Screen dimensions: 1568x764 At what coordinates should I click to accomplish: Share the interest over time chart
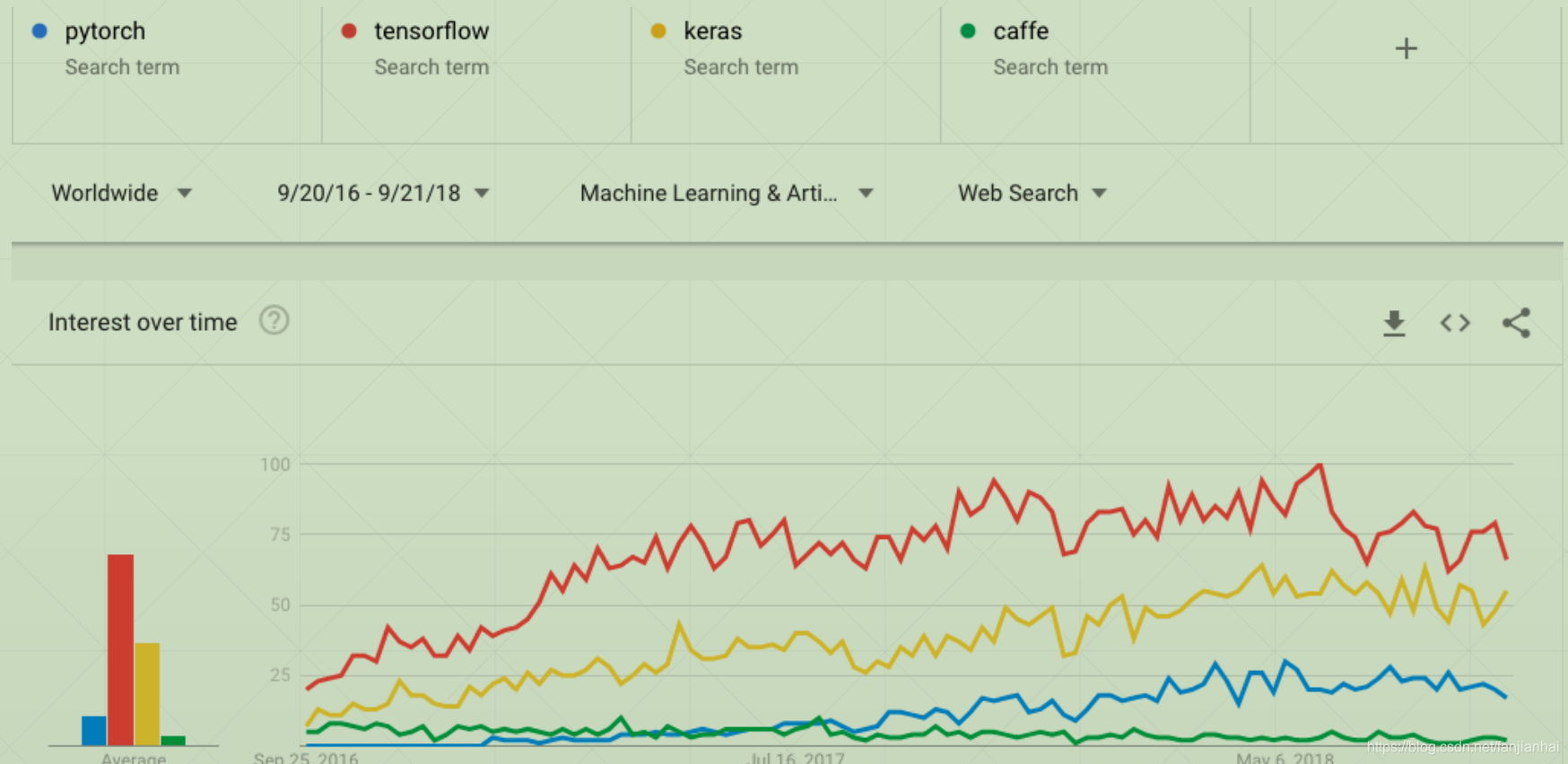coord(1516,323)
